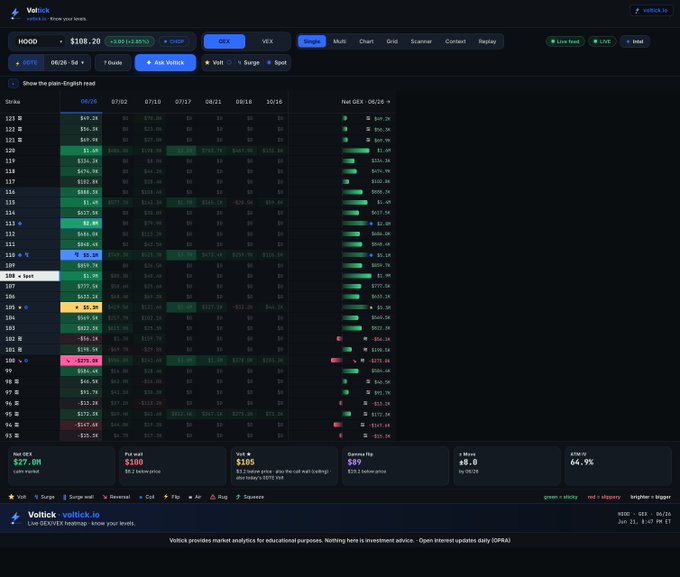Click the Rug triangle legend icon
This screenshot has width=680, height=577.
point(213,497)
